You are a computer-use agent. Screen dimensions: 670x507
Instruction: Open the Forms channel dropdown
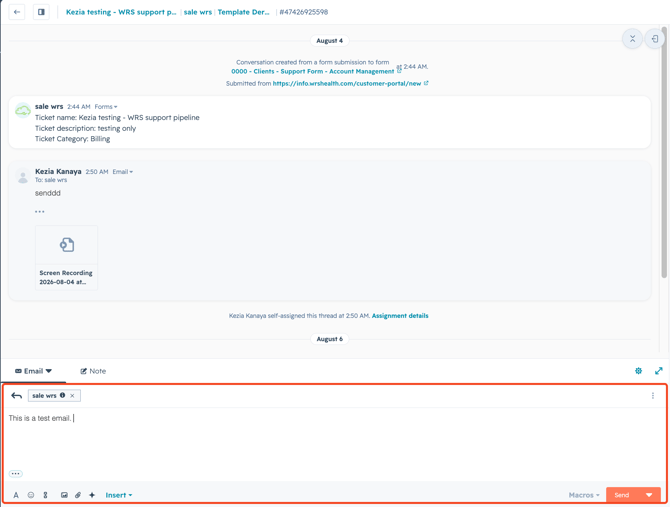click(x=106, y=107)
